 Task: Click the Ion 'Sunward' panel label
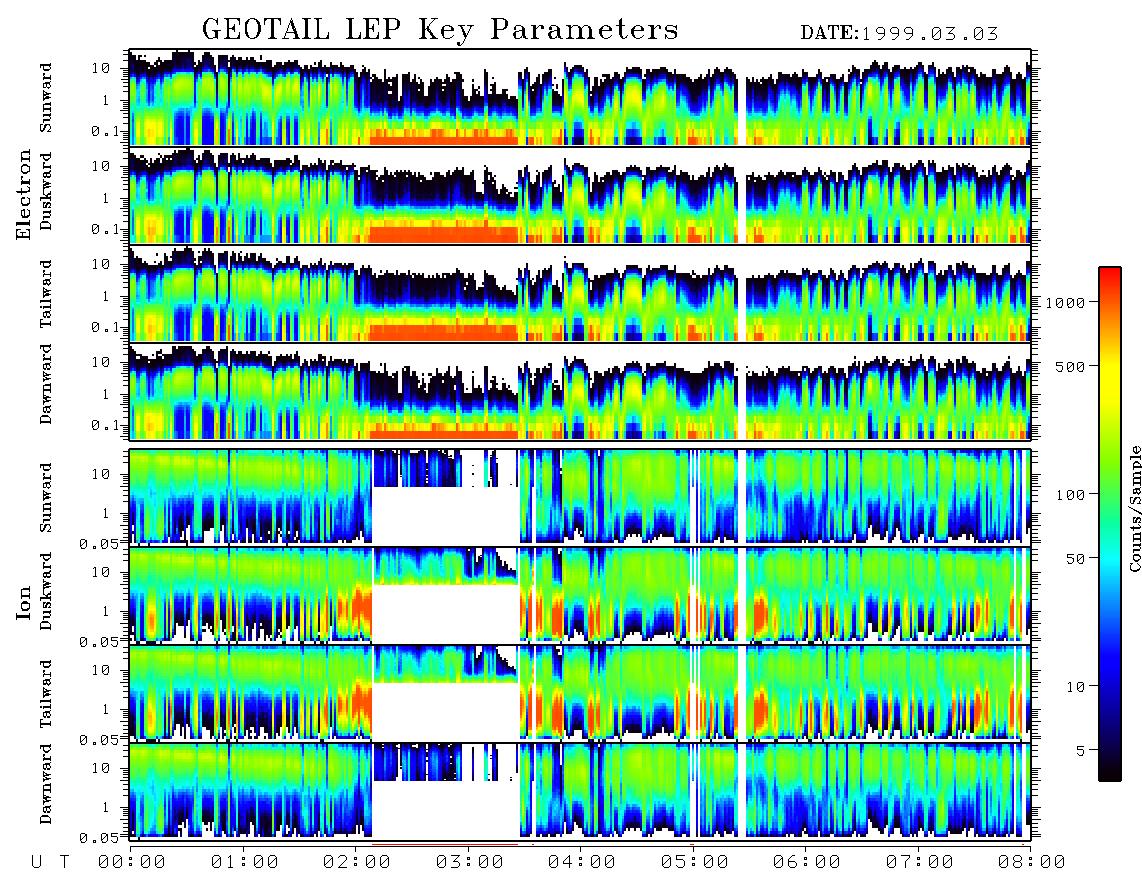[x=46, y=498]
